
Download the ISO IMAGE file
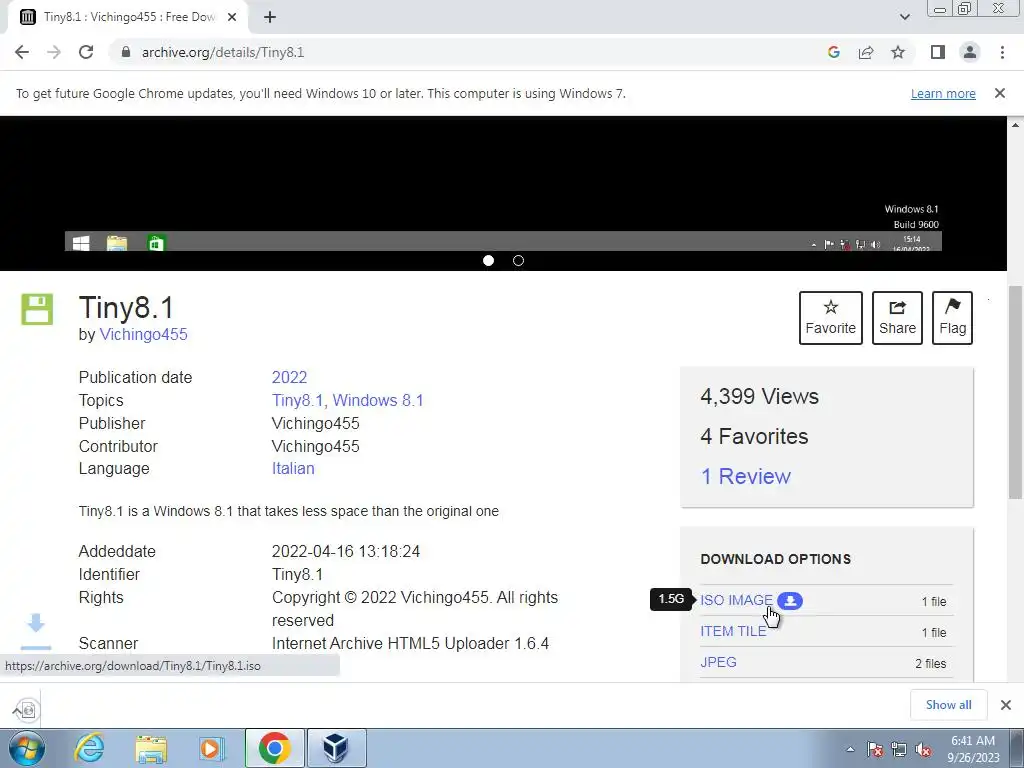click(x=736, y=600)
